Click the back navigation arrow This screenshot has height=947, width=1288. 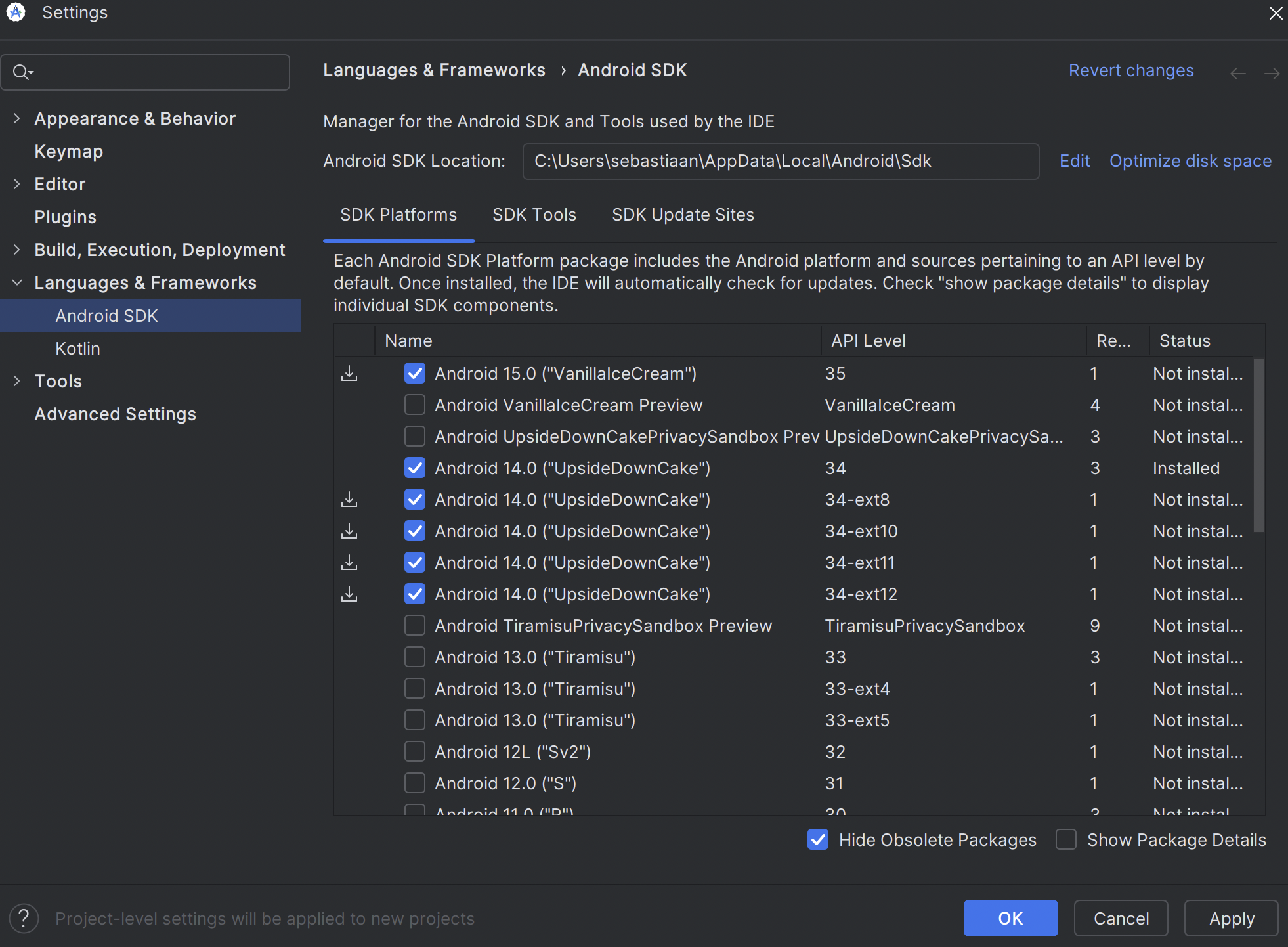(1237, 74)
